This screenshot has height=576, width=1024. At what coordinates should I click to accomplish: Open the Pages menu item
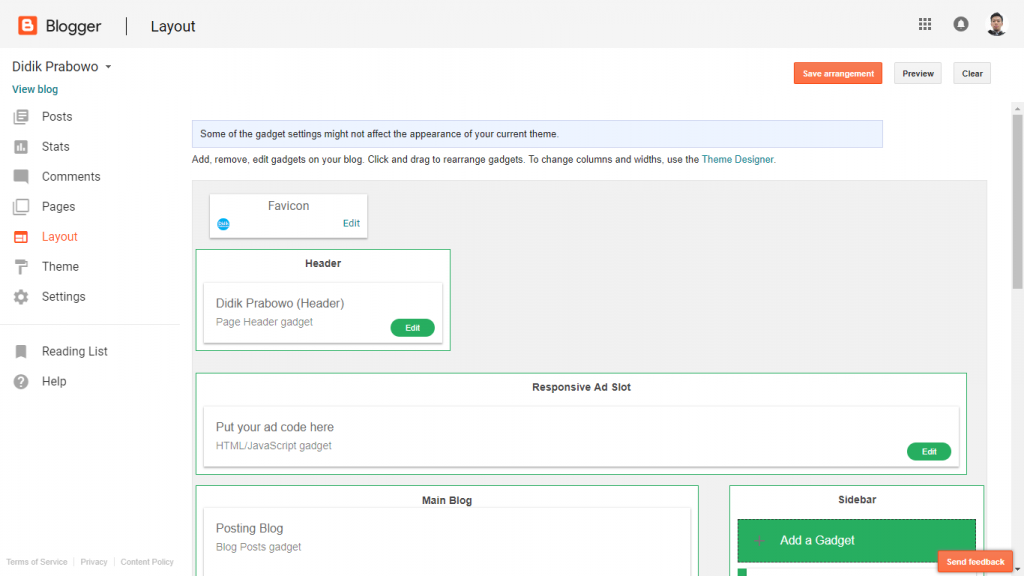[x=58, y=207]
